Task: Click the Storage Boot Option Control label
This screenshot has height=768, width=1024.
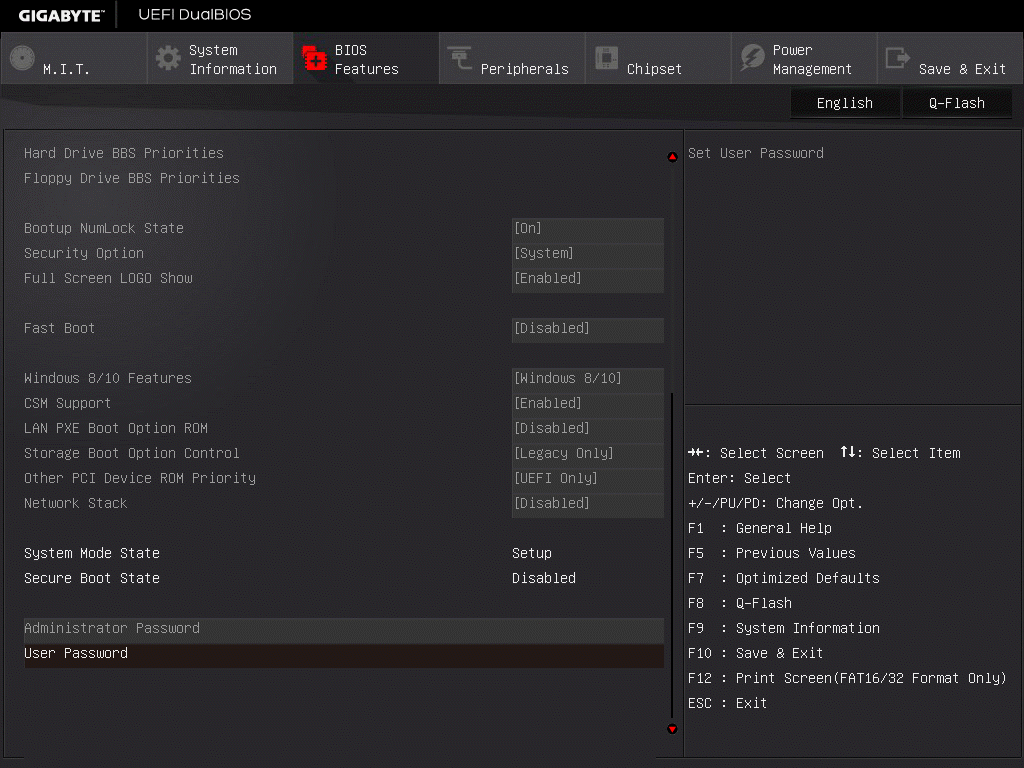Action: (x=131, y=453)
